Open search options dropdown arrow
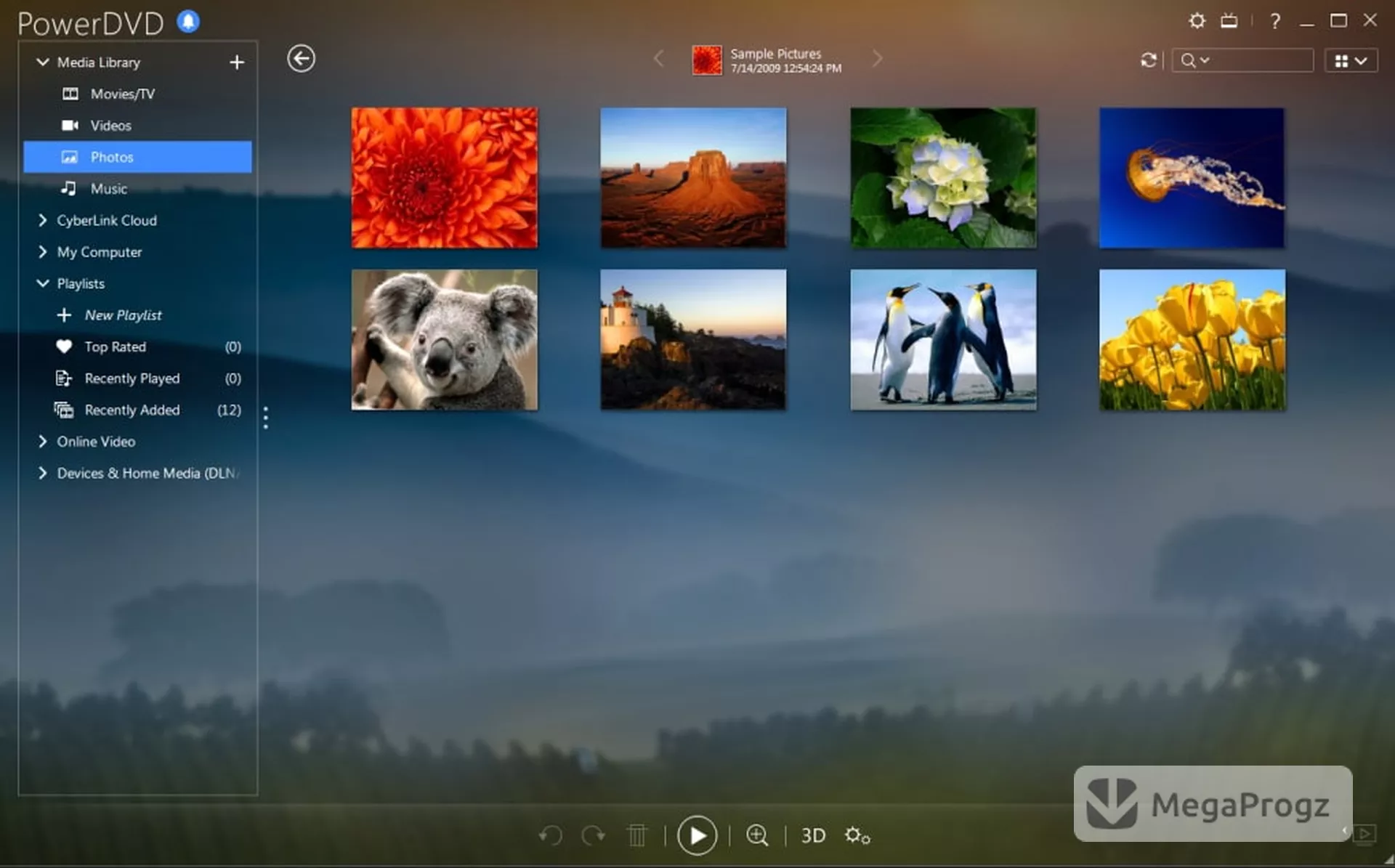 pyautogui.click(x=1205, y=60)
